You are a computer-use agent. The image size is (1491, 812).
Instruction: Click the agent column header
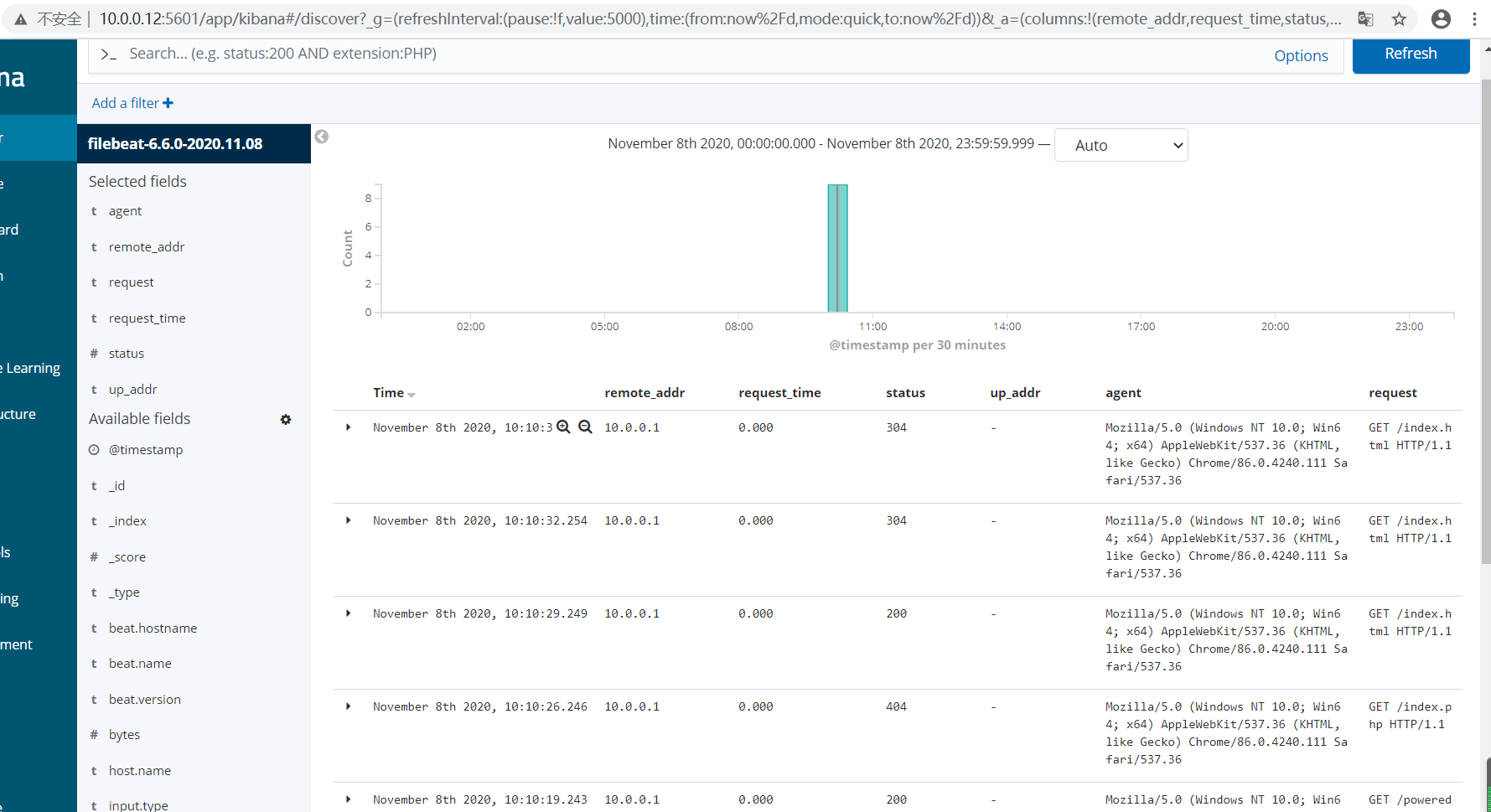pos(1123,393)
